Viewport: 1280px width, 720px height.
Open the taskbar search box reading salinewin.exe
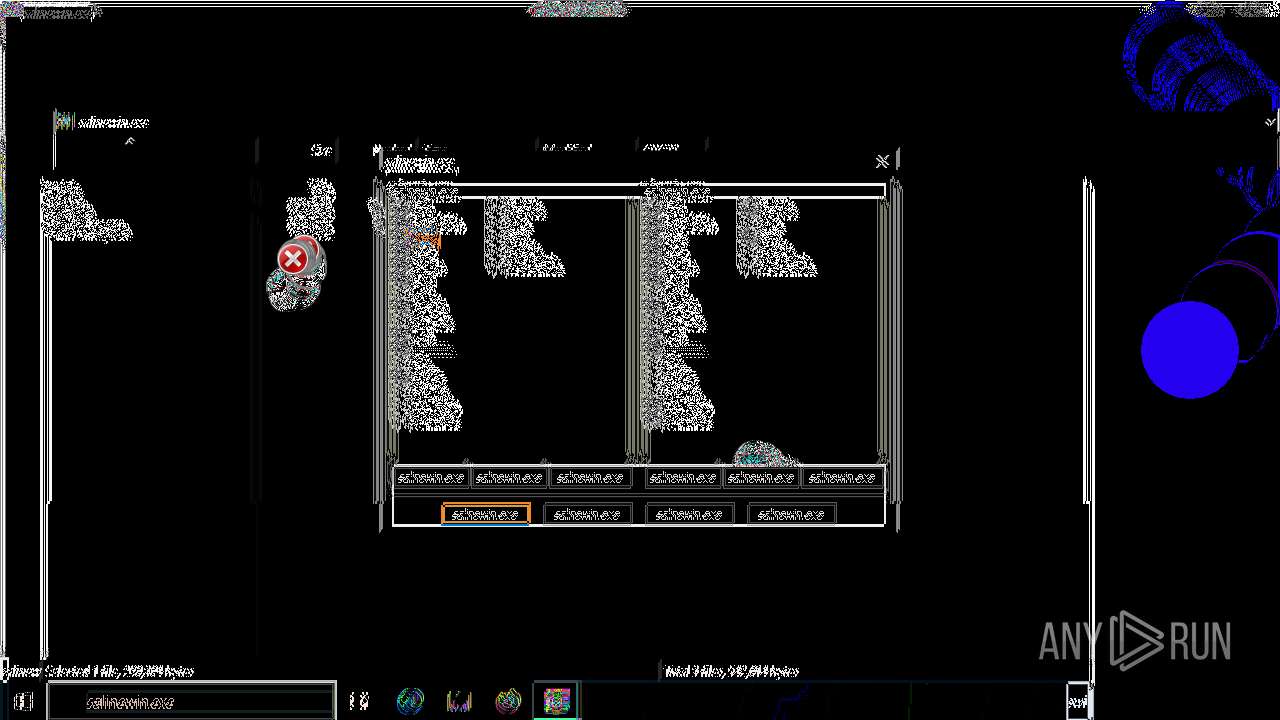tap(191, 701)
